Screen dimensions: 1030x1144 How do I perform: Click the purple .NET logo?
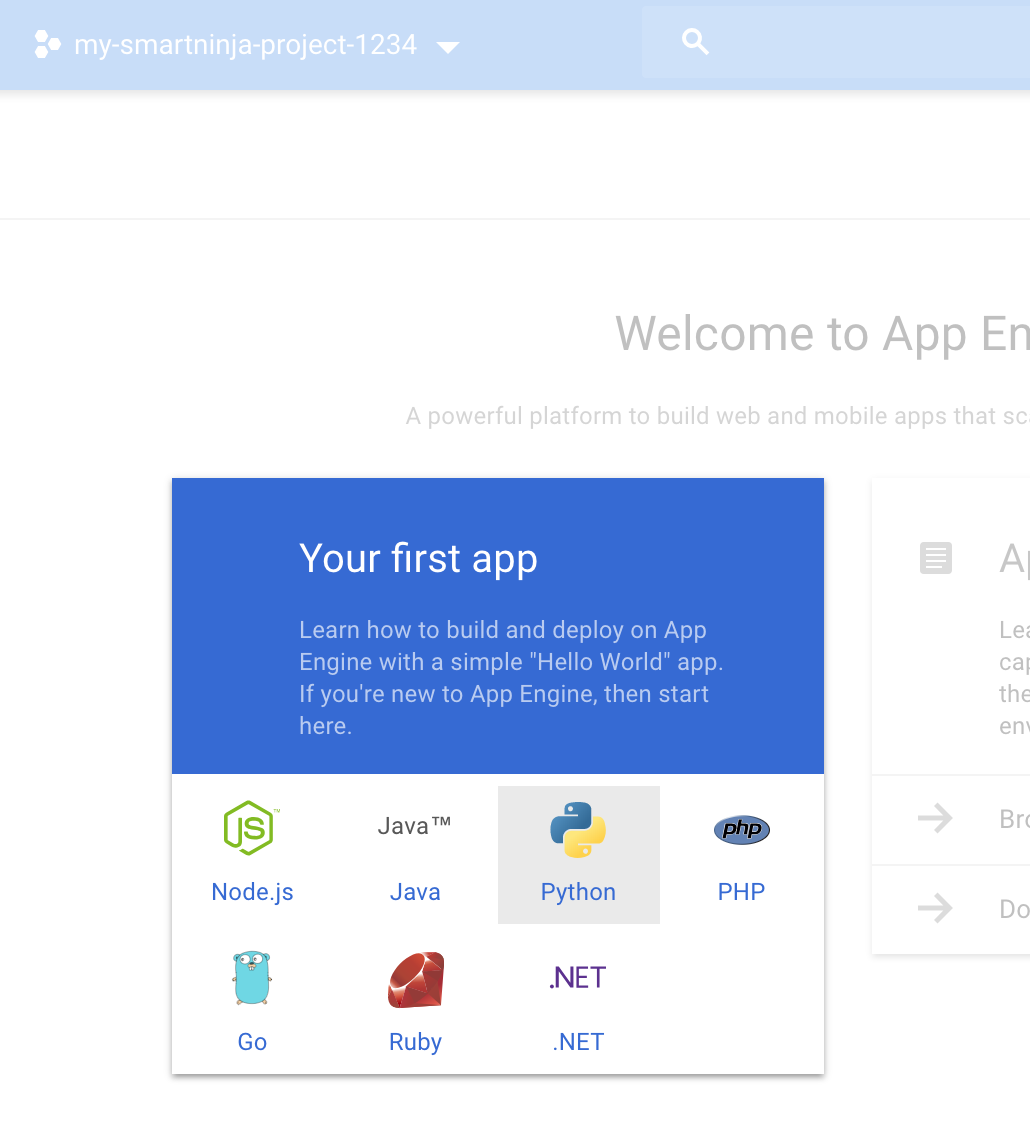(x=578, y=978)
